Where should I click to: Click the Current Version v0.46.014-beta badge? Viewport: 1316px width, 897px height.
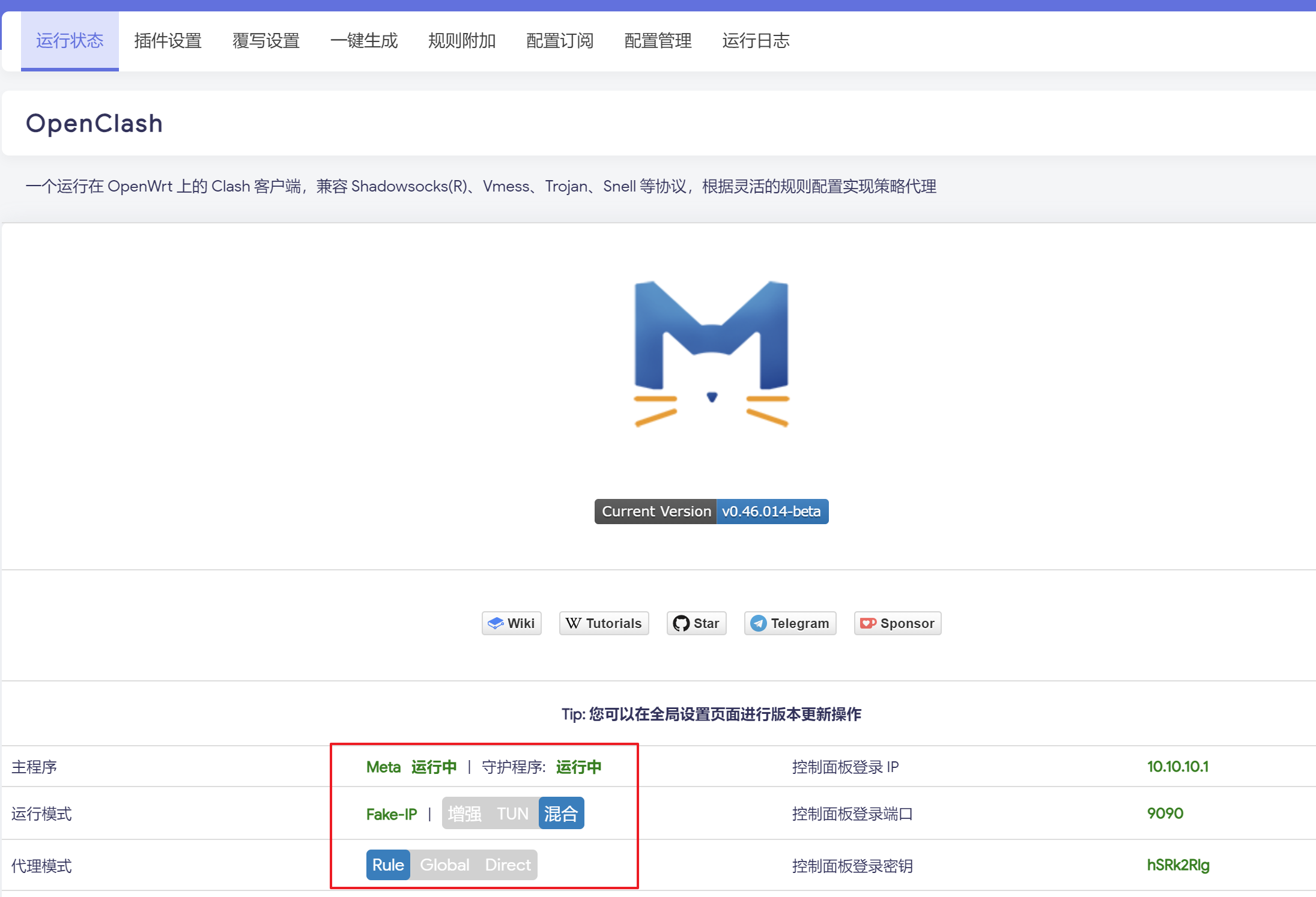point(712,512)
